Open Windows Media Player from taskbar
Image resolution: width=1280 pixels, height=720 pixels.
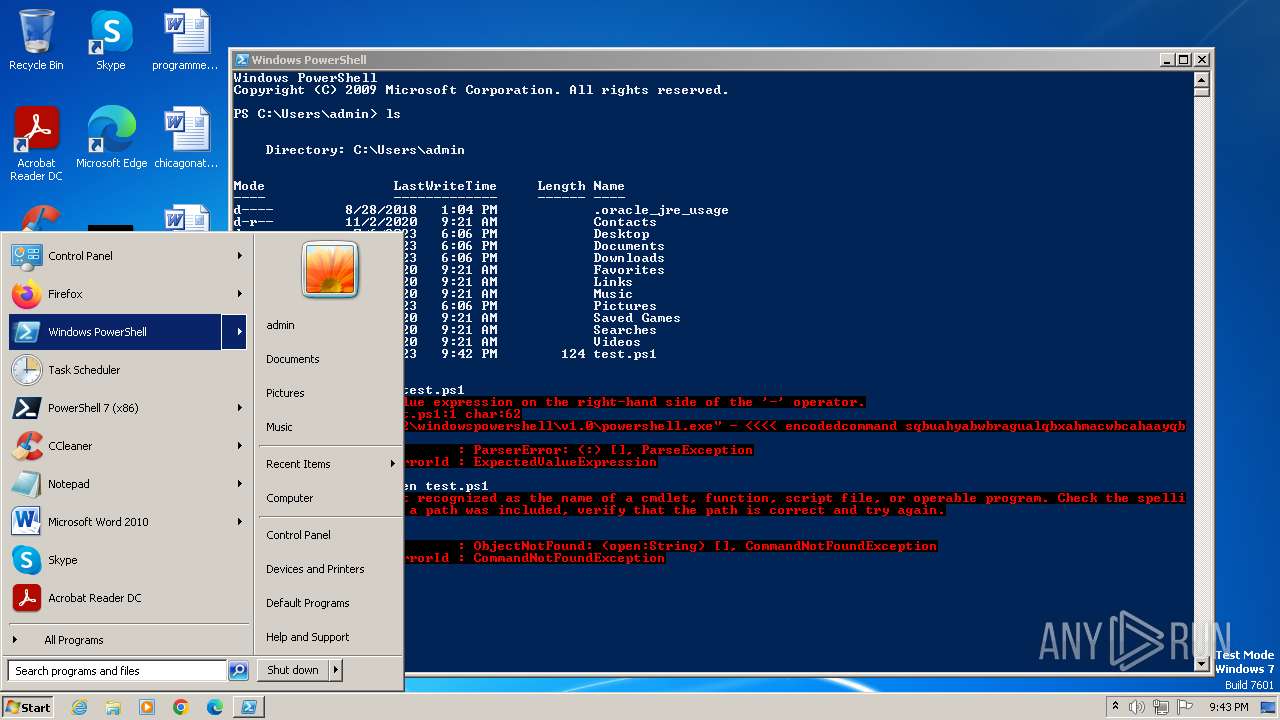tap(147, 707)
